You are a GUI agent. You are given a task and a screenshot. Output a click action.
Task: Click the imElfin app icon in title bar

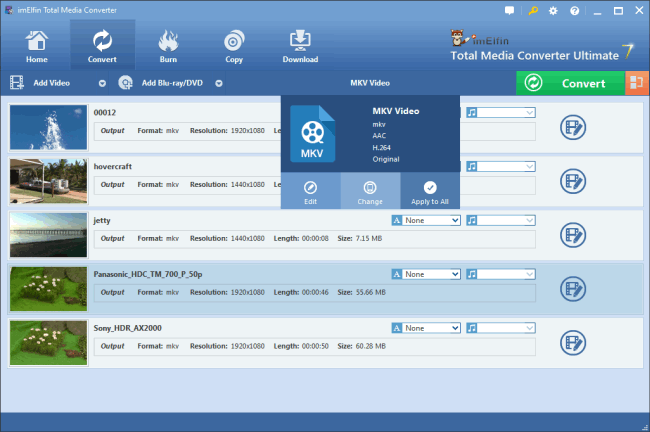(9, 10)
